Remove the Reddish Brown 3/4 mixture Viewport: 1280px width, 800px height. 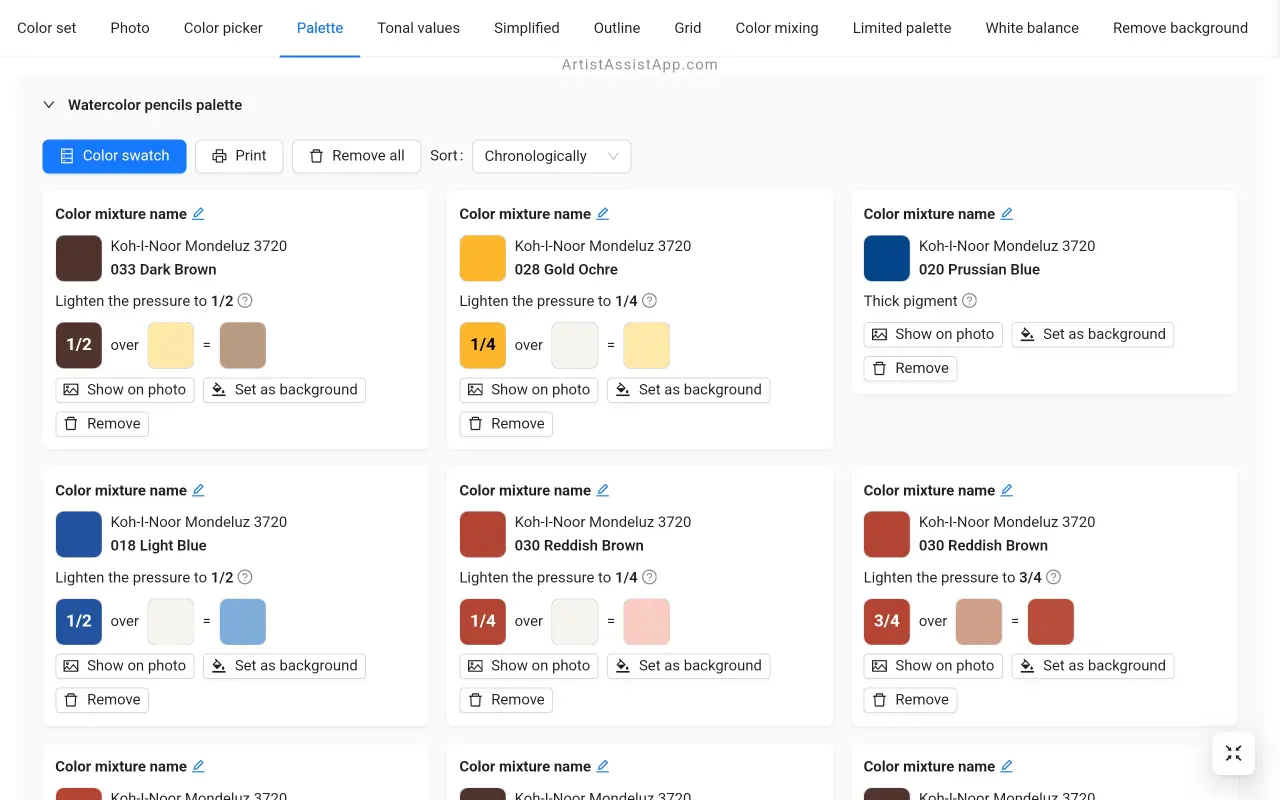[x=910, y=700]
